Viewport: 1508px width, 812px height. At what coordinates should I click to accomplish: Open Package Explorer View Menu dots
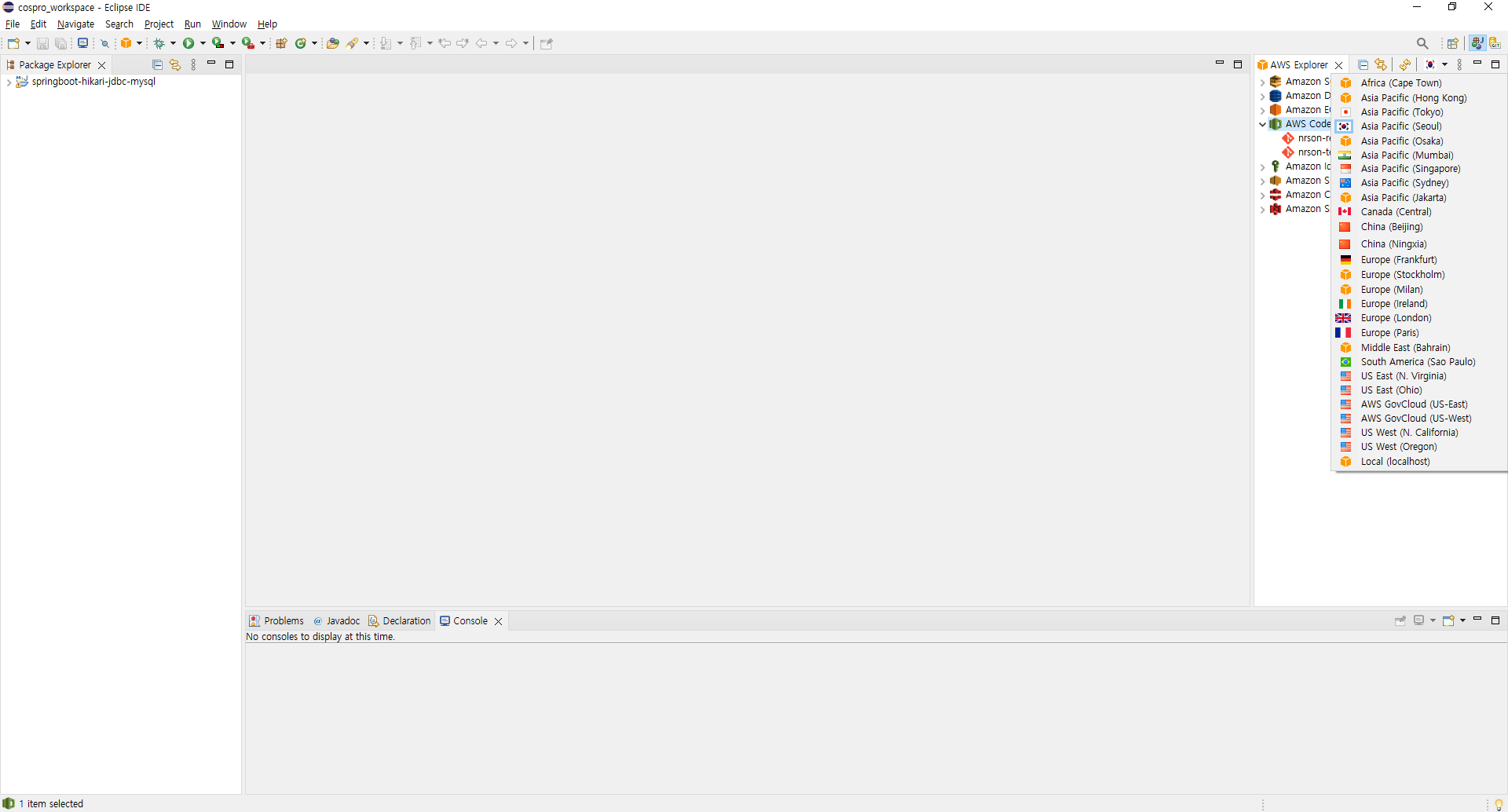coord(193,64)
